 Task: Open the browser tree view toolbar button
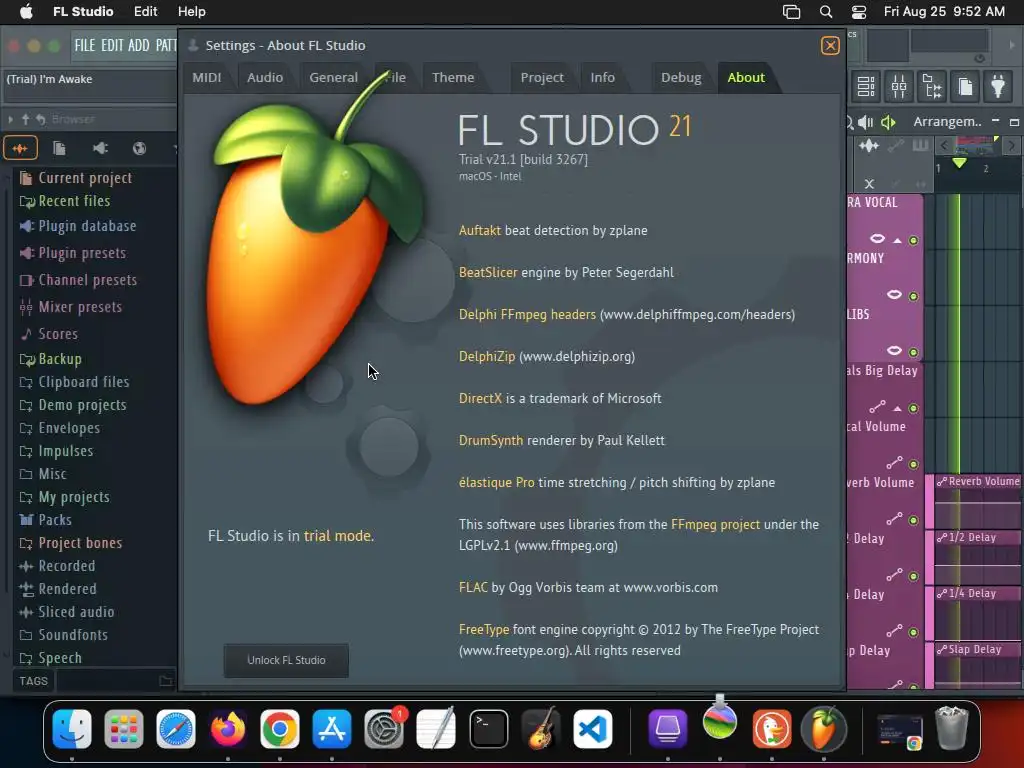(x=932, y=86)
